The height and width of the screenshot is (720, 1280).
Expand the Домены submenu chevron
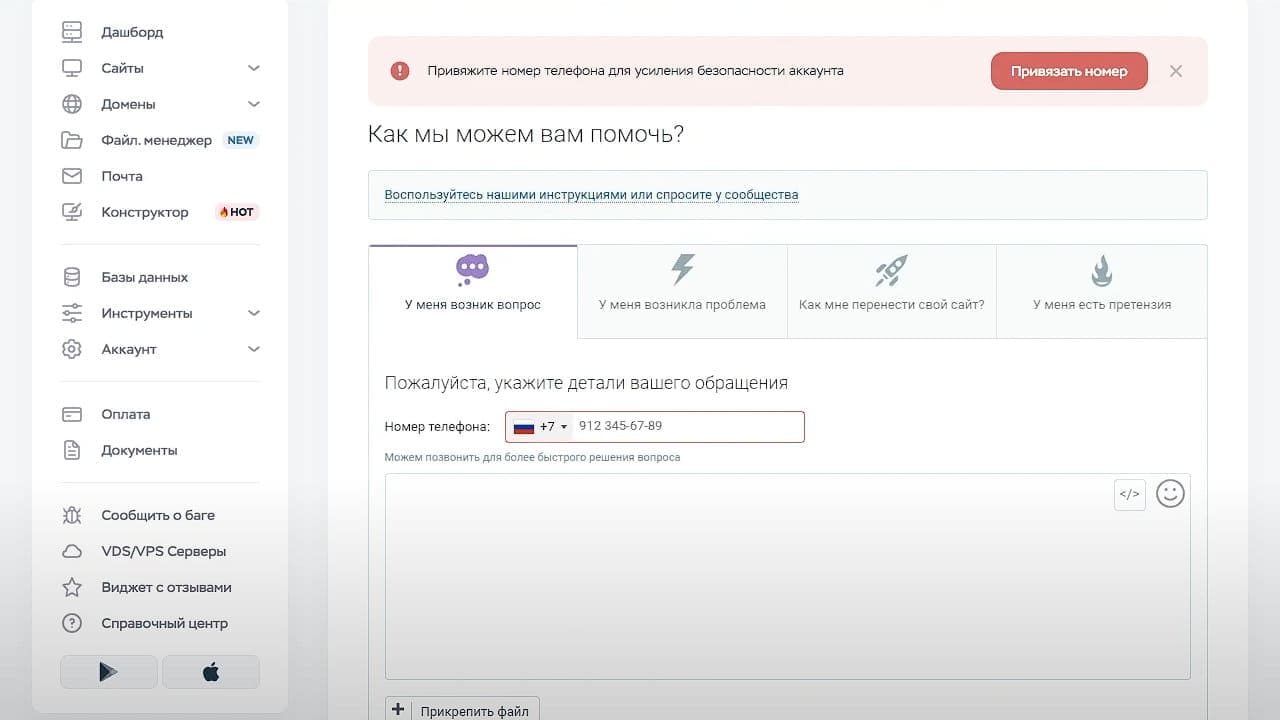(254, 104)
